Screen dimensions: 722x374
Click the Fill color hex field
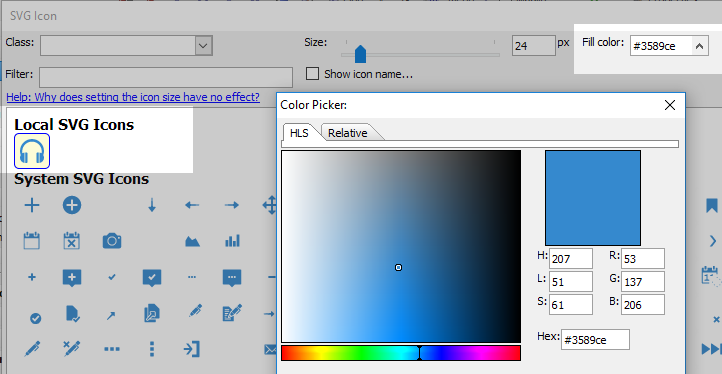(661, 46)
